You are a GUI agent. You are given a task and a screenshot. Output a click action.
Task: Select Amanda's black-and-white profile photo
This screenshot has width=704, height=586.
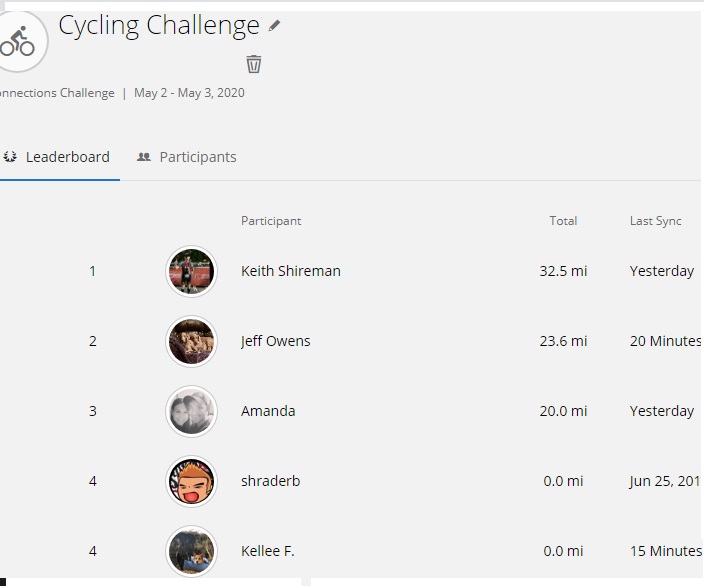(191, 411)
